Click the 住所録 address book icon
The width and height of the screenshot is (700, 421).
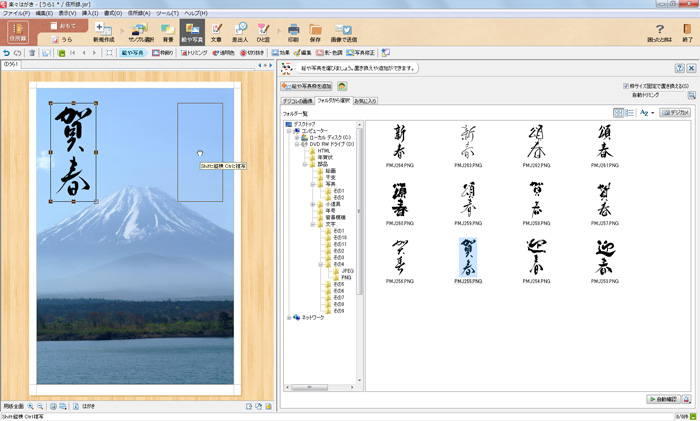(x=18, y=33)
